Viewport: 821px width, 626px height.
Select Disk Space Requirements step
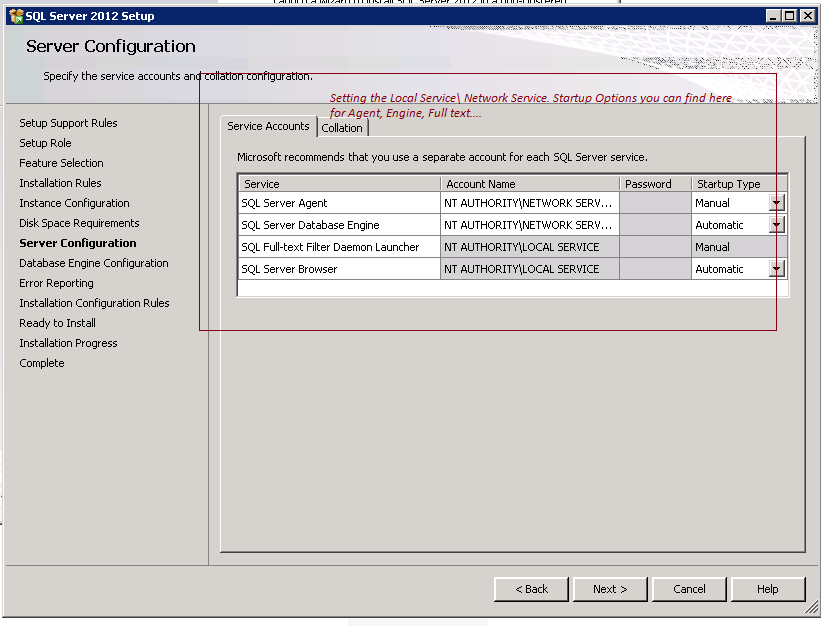tap(79, 223)
